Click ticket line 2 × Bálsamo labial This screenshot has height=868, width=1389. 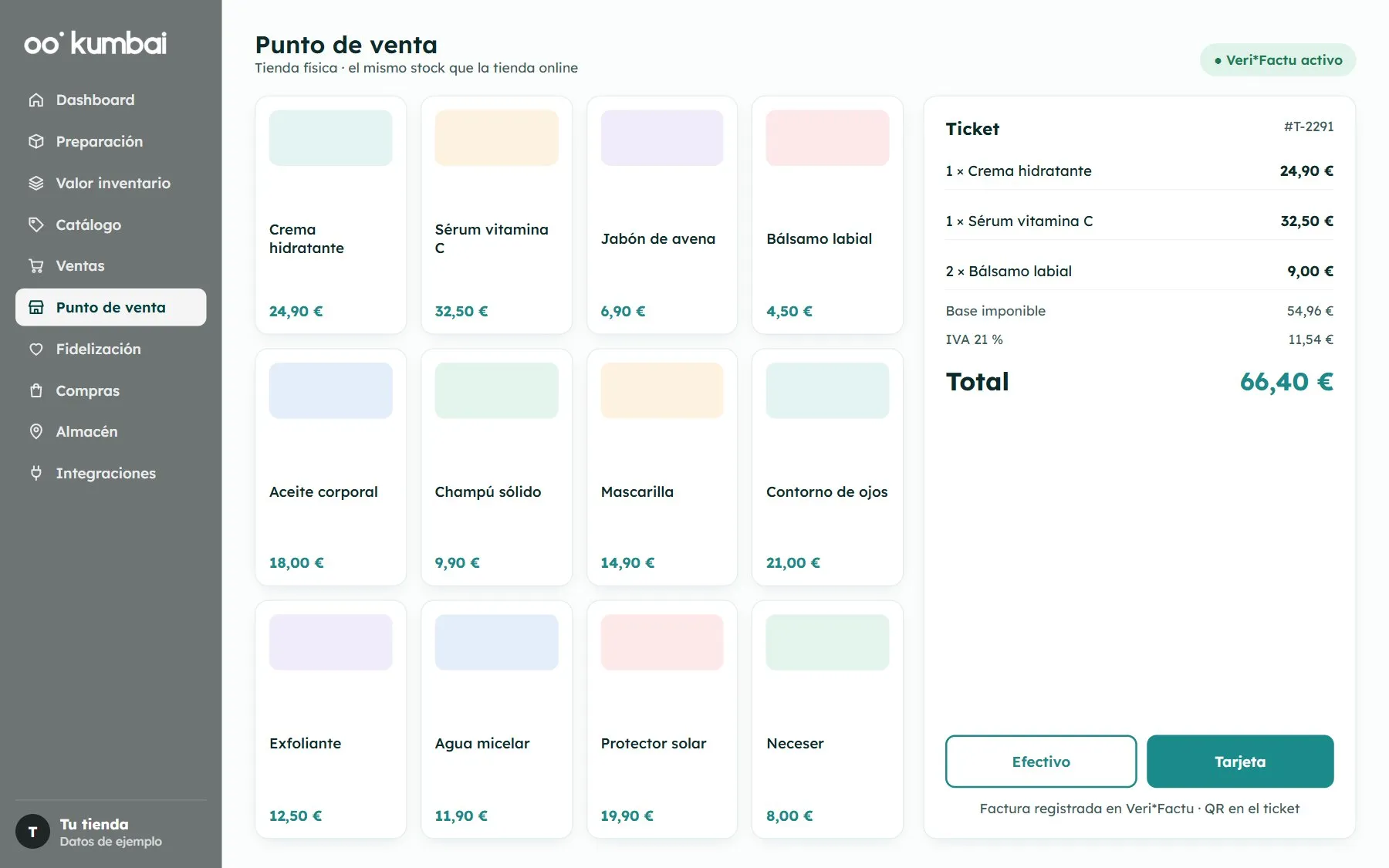click(1140, 272)
